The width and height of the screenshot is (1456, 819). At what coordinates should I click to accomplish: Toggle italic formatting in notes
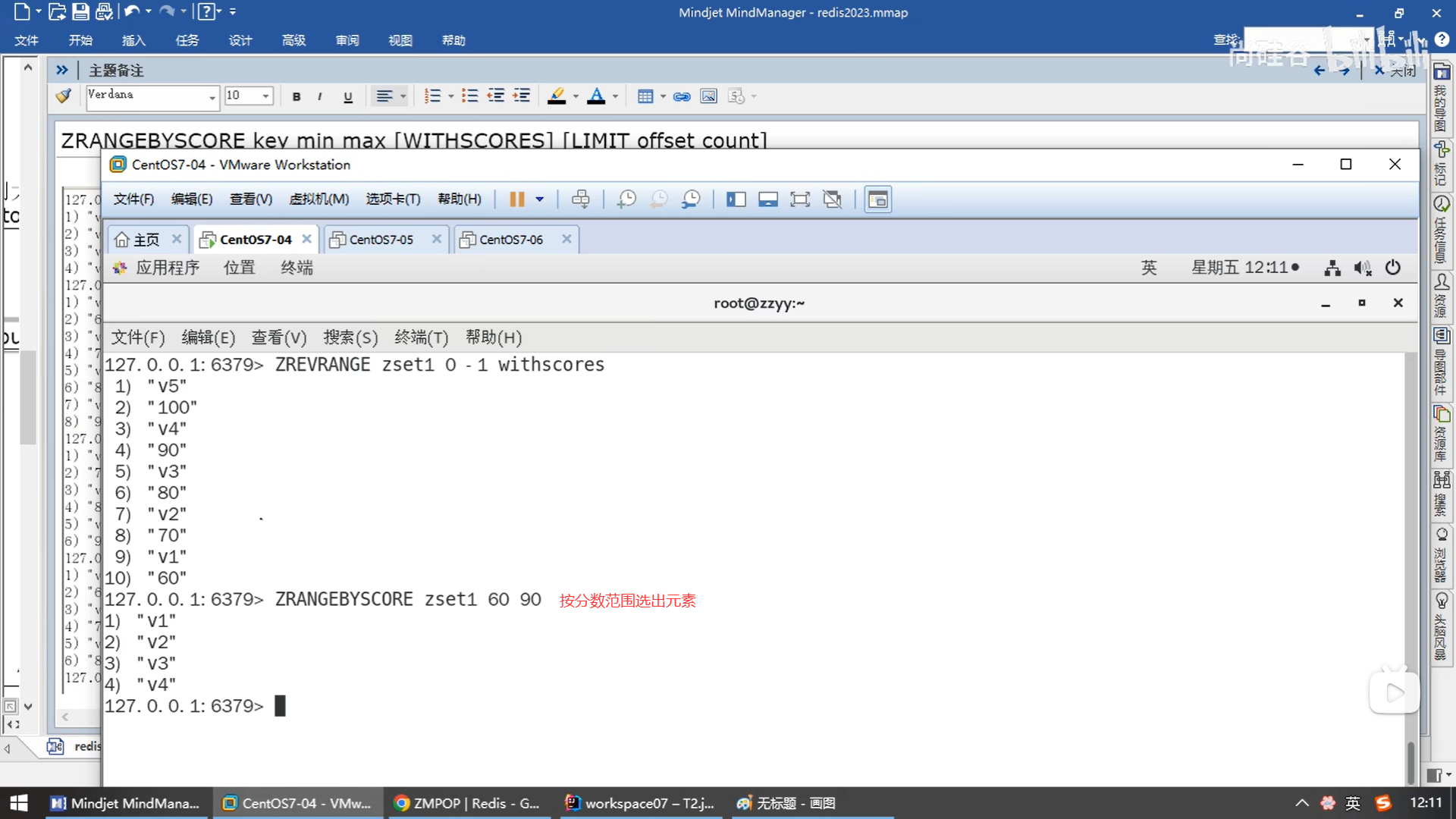point(320,96)
